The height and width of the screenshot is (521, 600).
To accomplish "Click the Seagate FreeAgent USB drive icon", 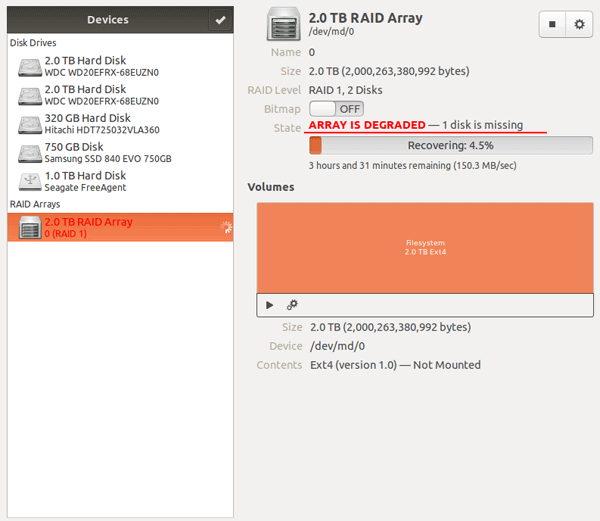I will coord(30,182).
